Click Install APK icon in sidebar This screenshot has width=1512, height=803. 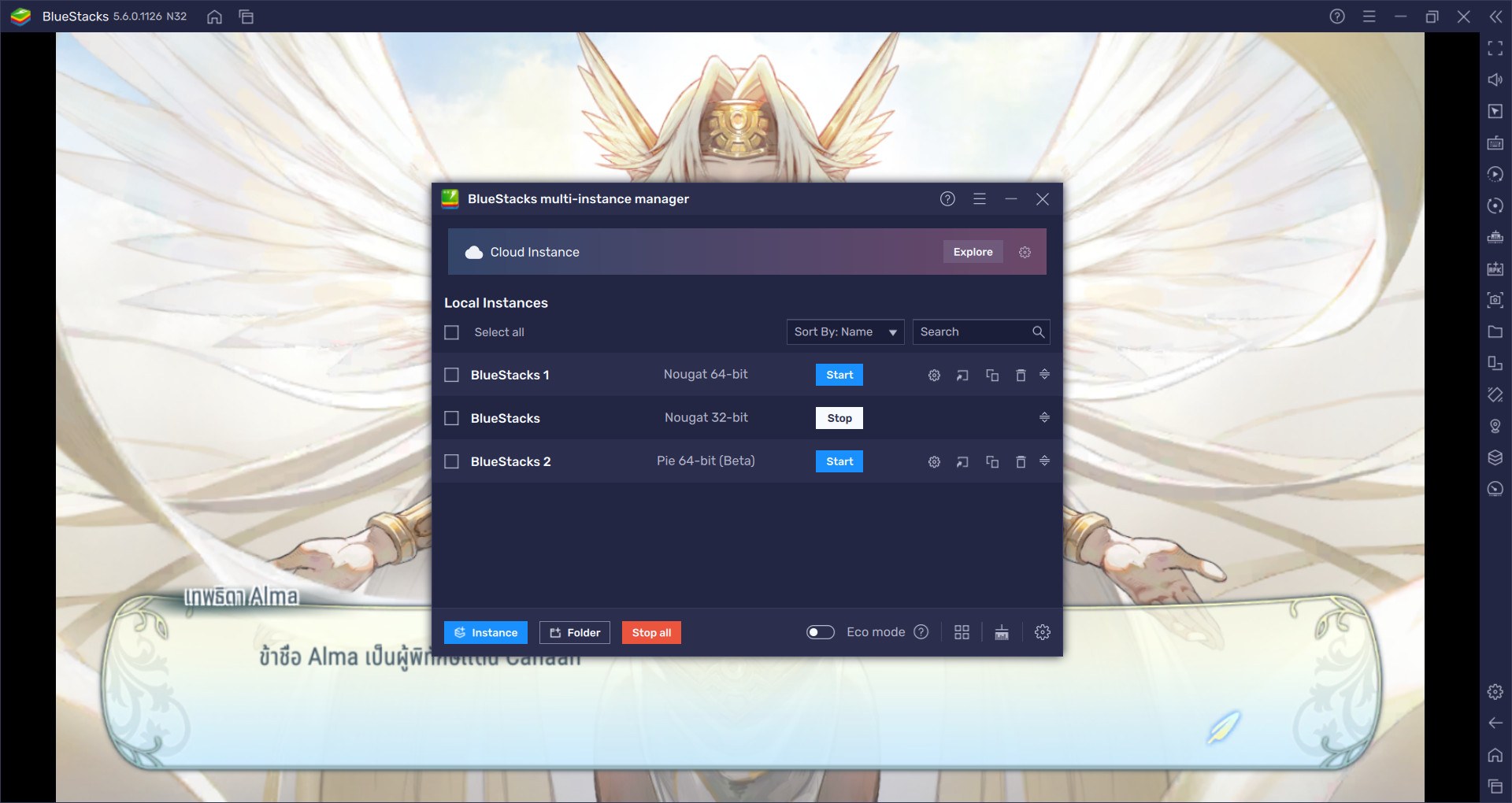coord(1495,269)
